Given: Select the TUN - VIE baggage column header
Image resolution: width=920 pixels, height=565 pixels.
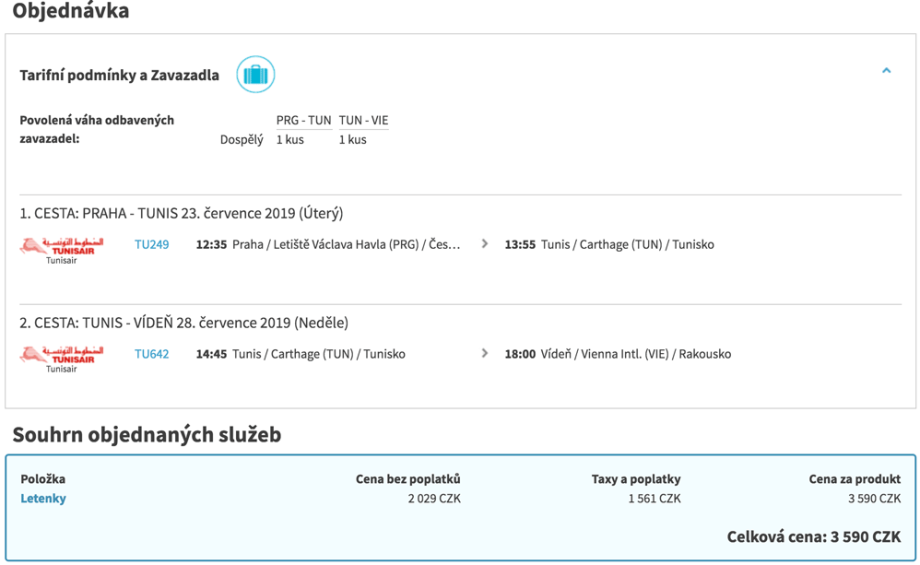Looking at the screenshot, I should pos(364,121).
